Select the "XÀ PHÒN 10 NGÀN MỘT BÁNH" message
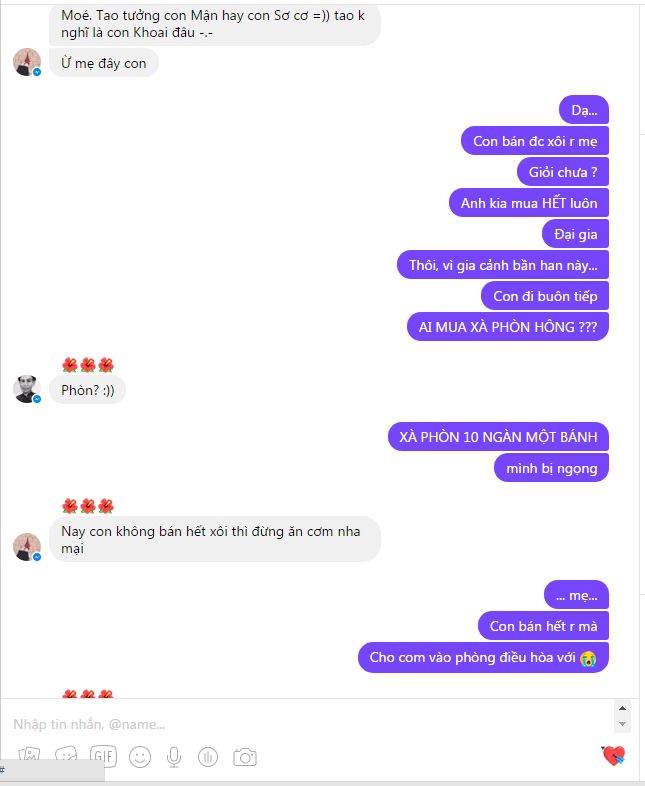Screen dimensions: 645x786 coord(498,437)
